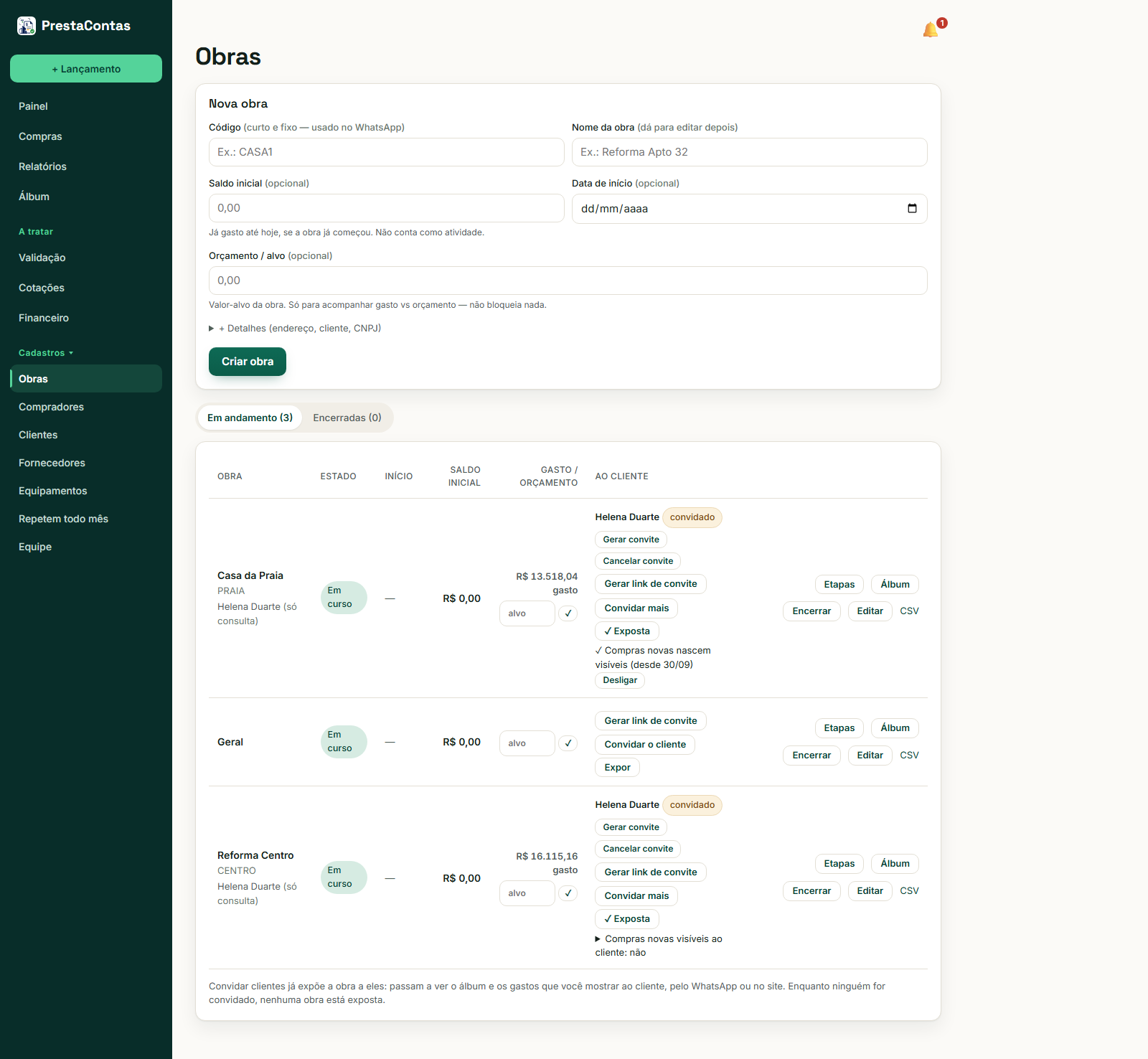The image size is (1148, 1059).
Task: Click the Orçamento / alvo input
Action: pyautogui.click(x=568, y=281)
